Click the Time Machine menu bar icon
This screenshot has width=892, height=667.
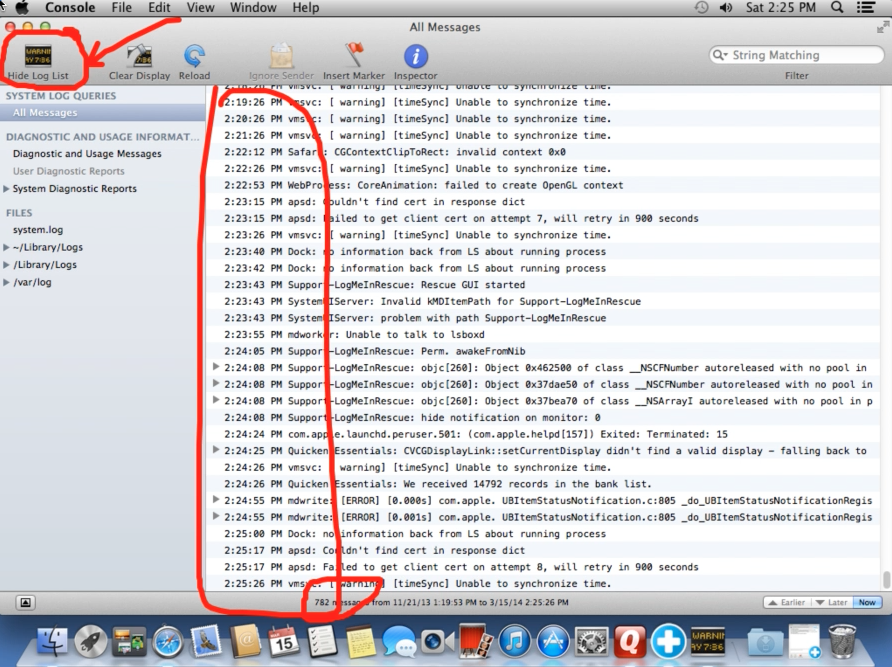(x=701, y=7)
